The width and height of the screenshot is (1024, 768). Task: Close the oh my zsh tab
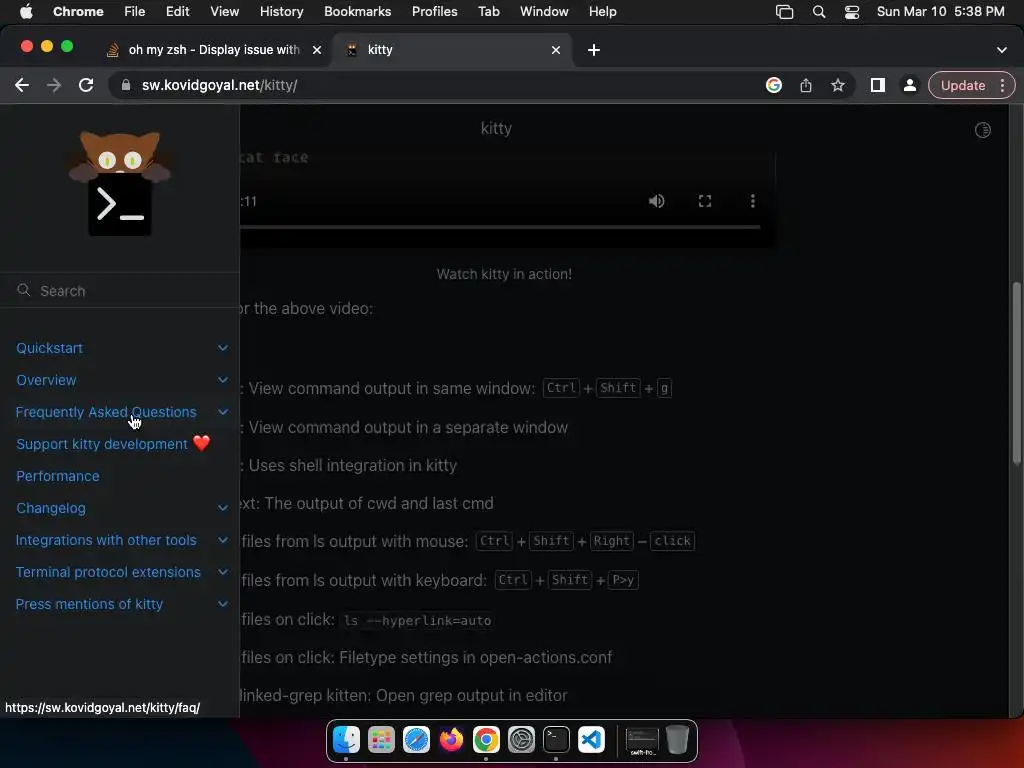[x=317, y=50]
